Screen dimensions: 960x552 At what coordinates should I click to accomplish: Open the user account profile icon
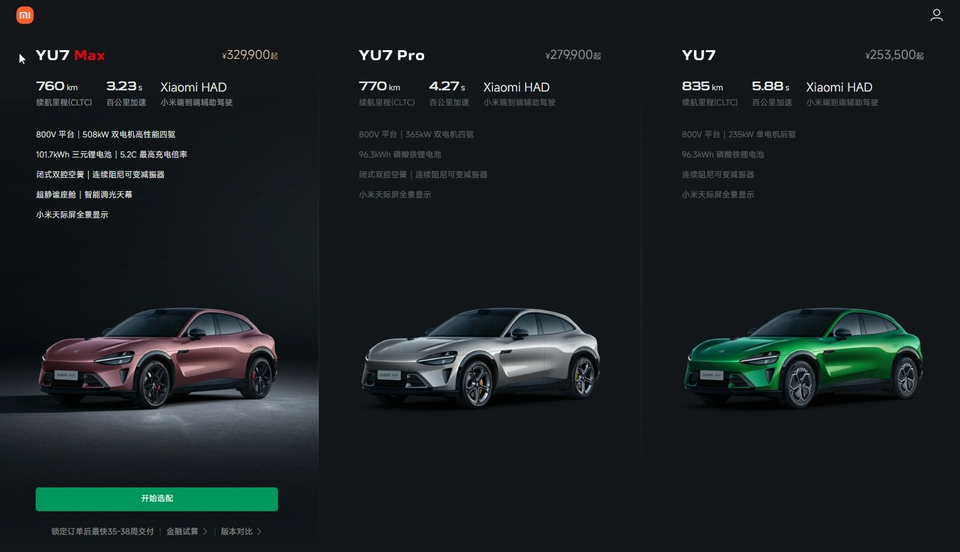point(936,15)
